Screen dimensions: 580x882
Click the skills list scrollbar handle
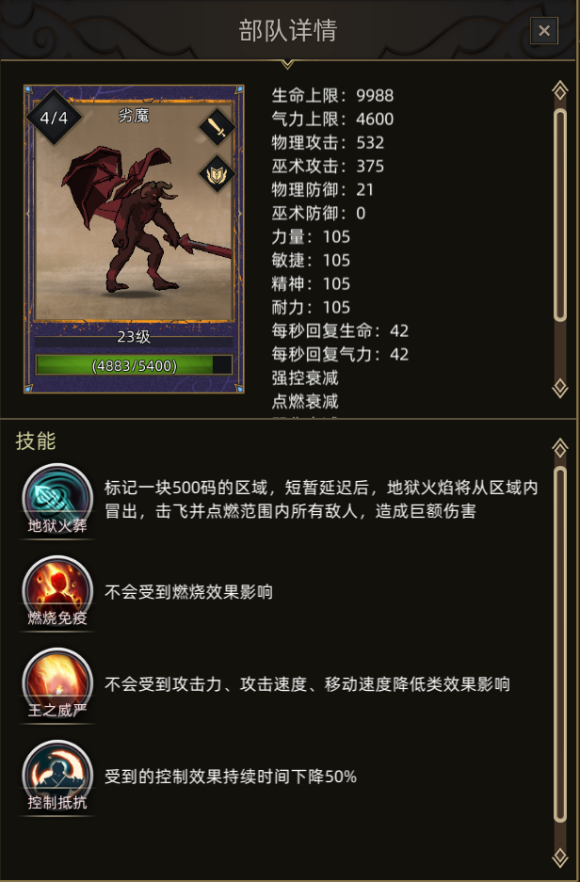[560, 644]
